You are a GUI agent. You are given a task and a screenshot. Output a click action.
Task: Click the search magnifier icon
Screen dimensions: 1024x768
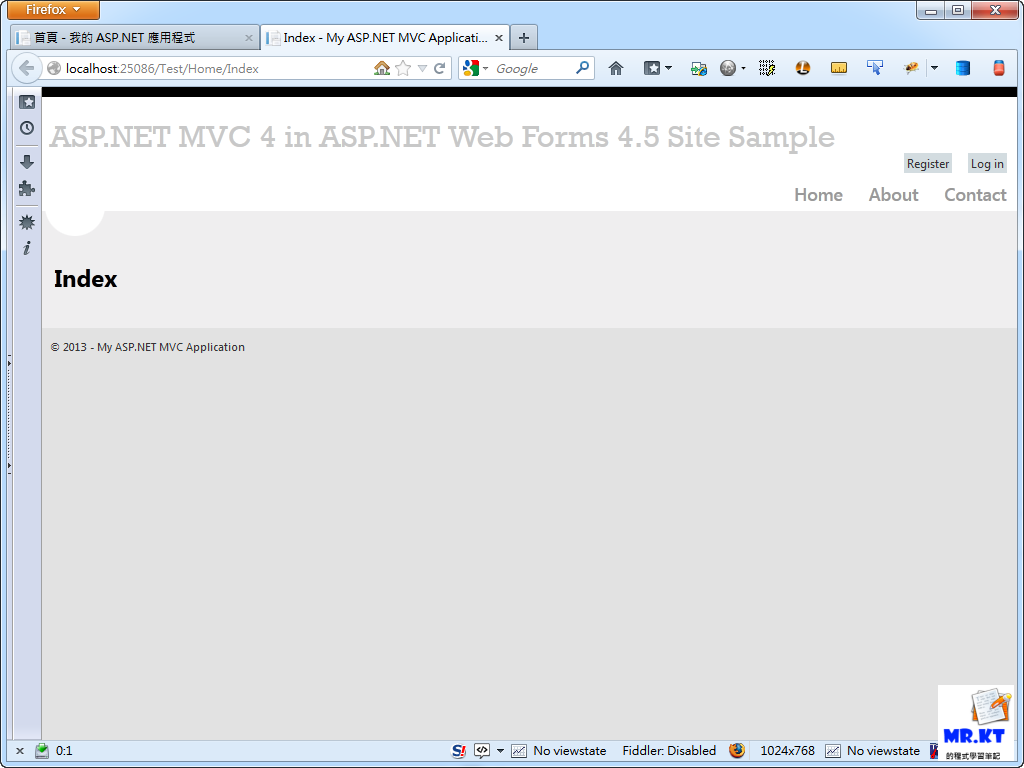point(583,67)
